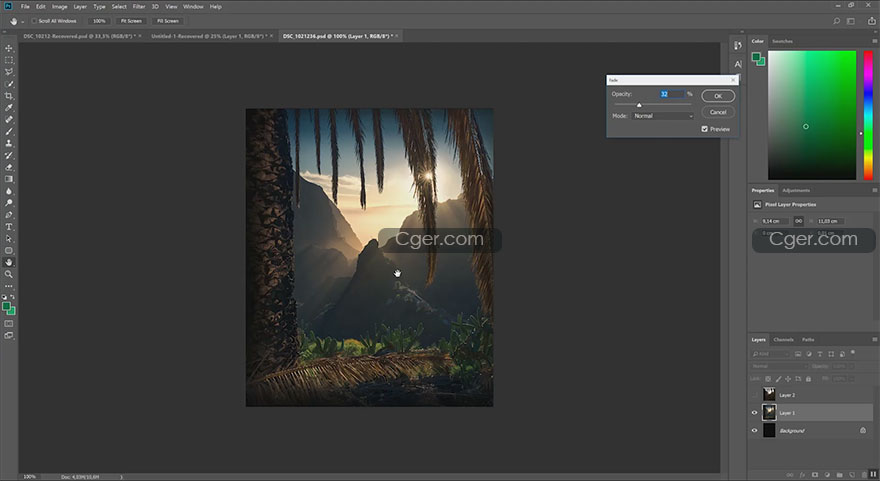This screenshot has width=880, height=481.
Task: Open the Image menu
Action: coord(59,7)
